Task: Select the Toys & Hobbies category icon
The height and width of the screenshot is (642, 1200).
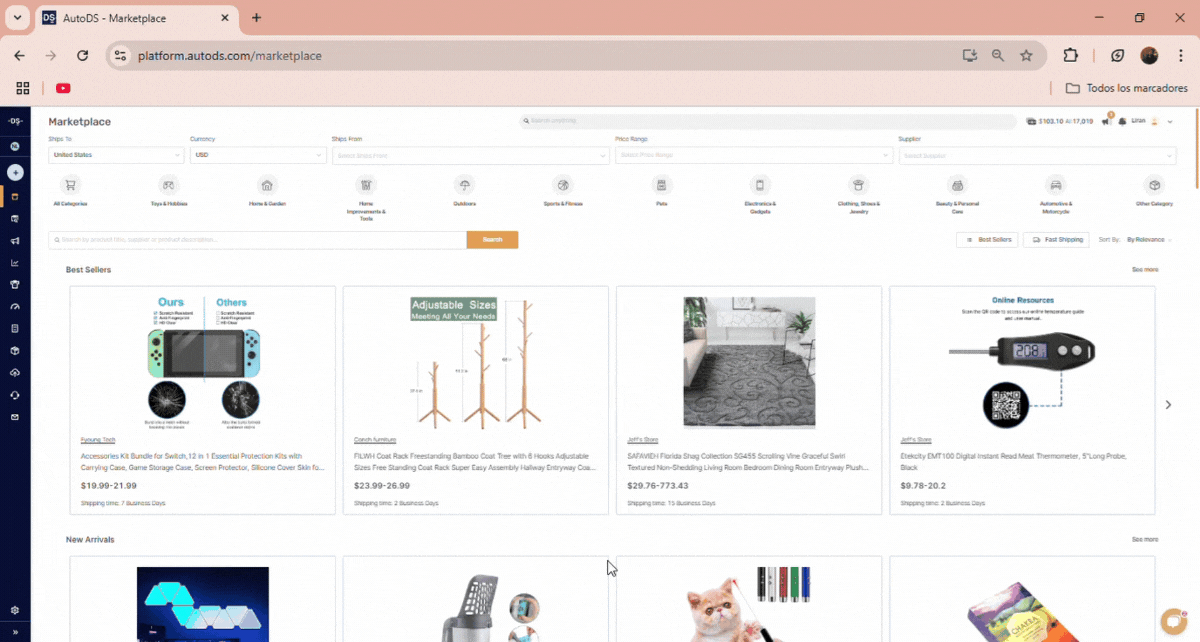Action: [169, 186]
